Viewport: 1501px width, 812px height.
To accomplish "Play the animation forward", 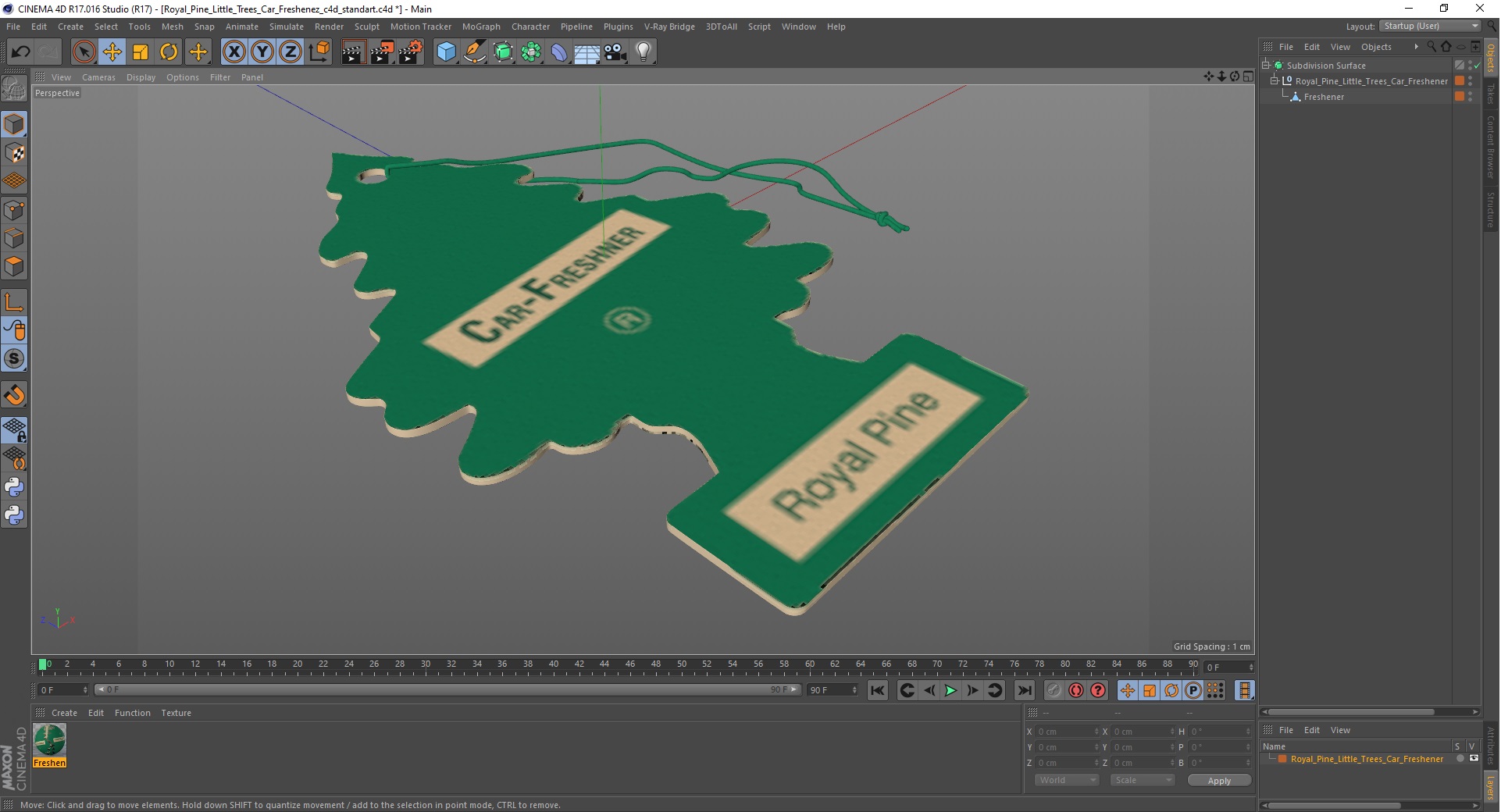I will point(950,690).
